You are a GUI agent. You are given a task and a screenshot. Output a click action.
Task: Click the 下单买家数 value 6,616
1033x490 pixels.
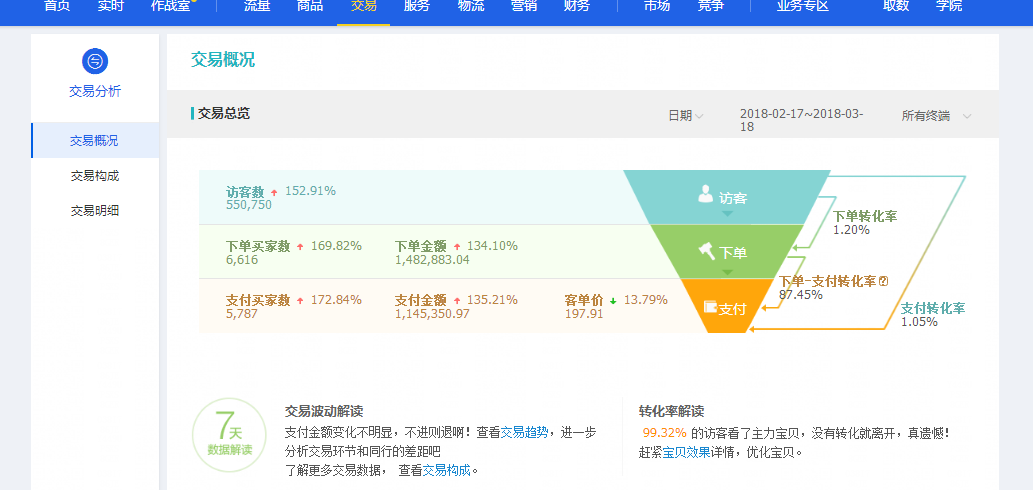[x=242, y=260]
